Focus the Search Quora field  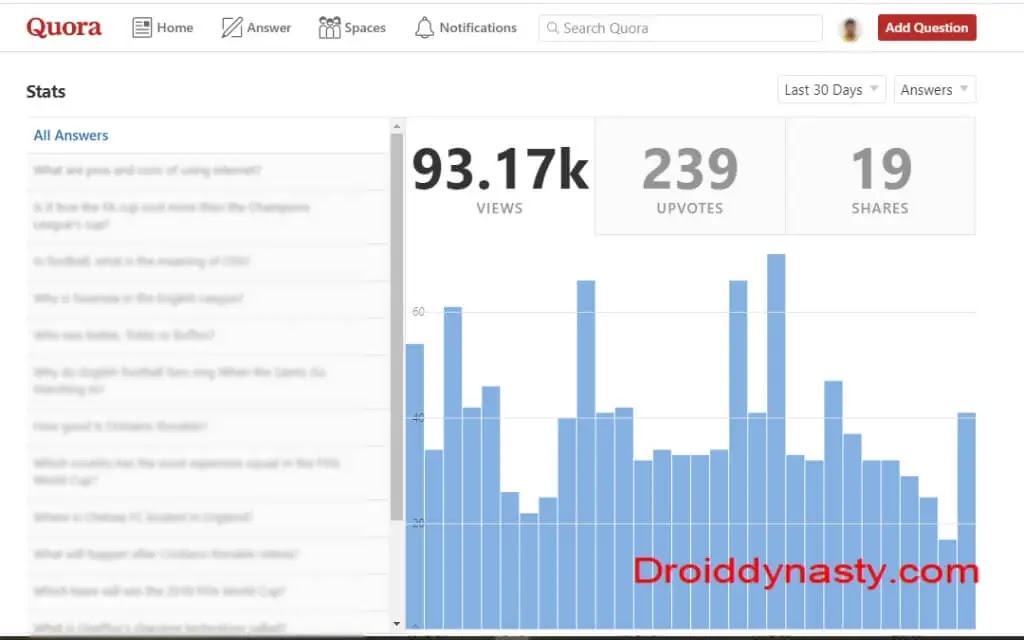(x=680, y=28)
